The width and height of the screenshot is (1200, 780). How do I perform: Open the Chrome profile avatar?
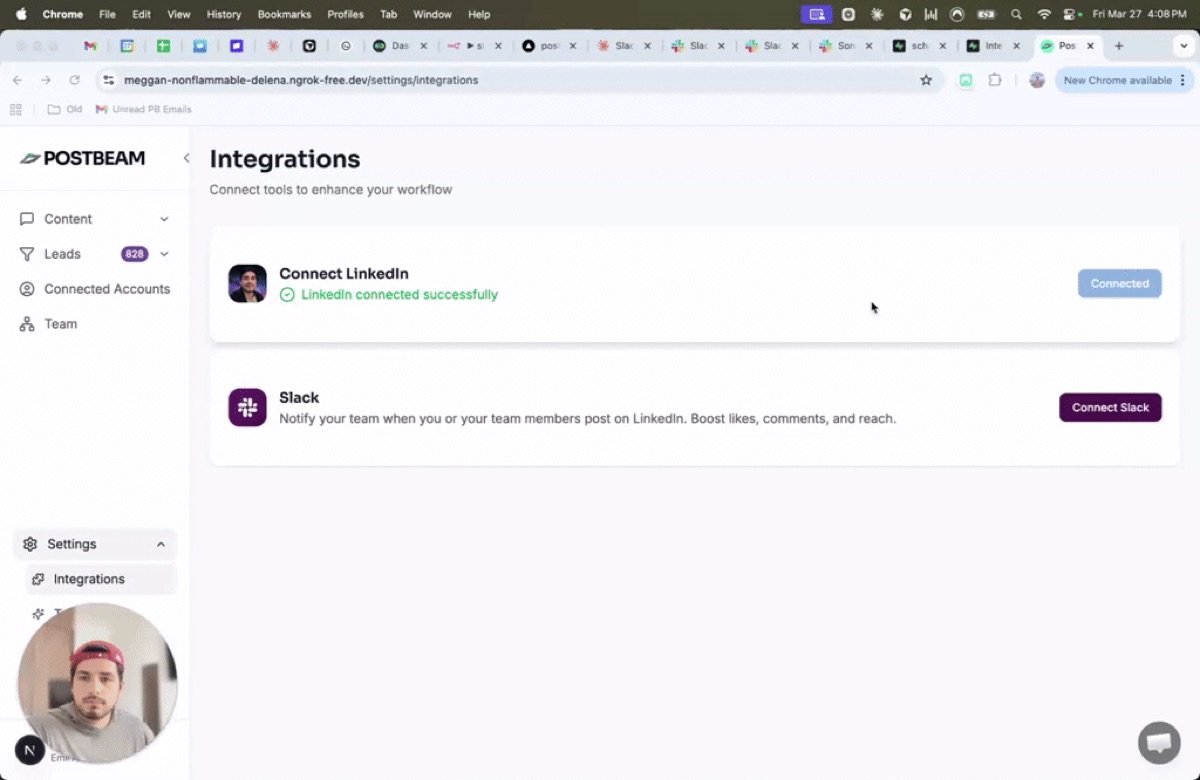coord(1037,80)
